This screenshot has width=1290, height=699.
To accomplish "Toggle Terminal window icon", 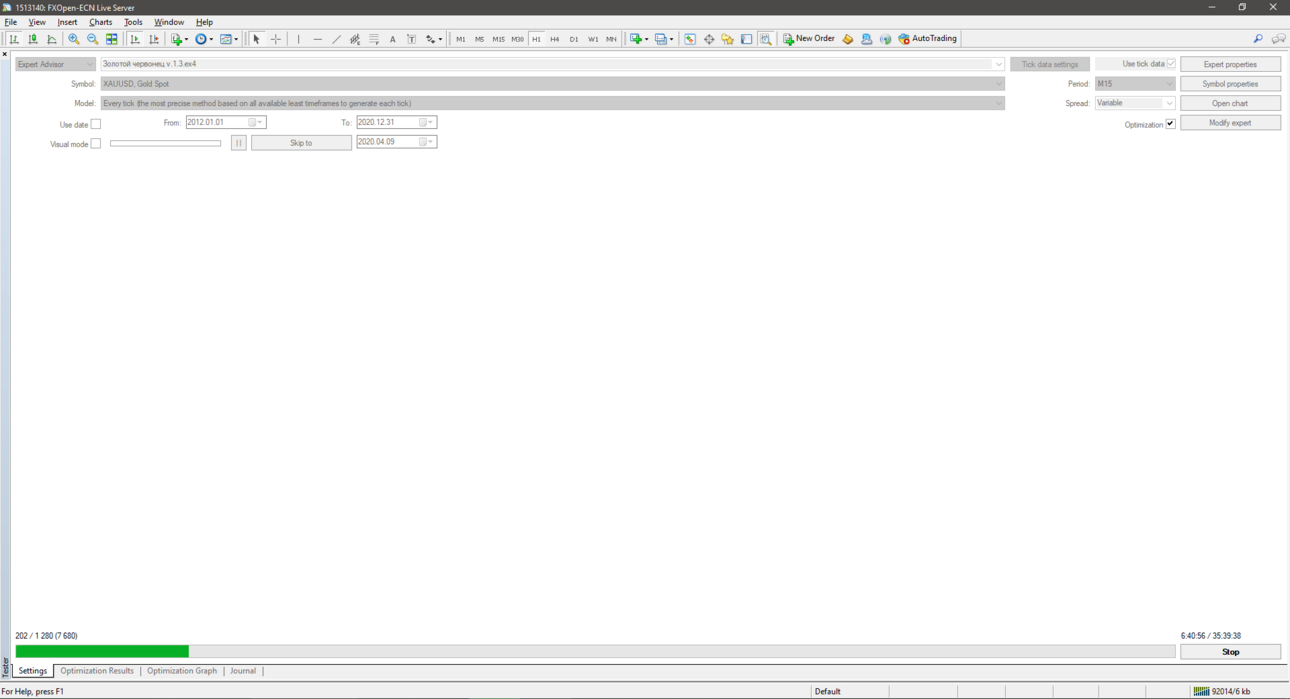I will click(747, 39).
